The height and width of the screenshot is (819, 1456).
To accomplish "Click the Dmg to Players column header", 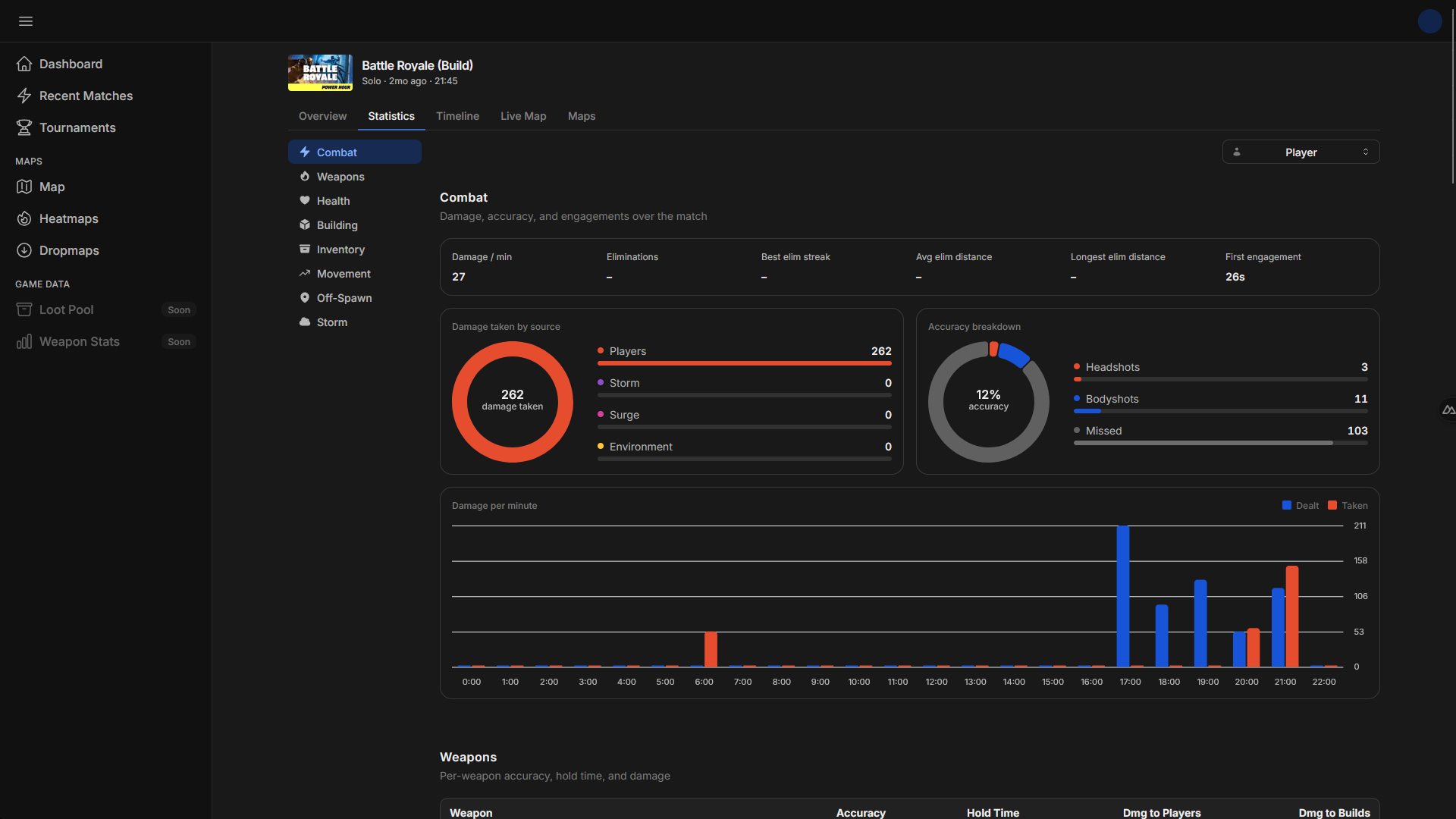I will (1162, 812).
